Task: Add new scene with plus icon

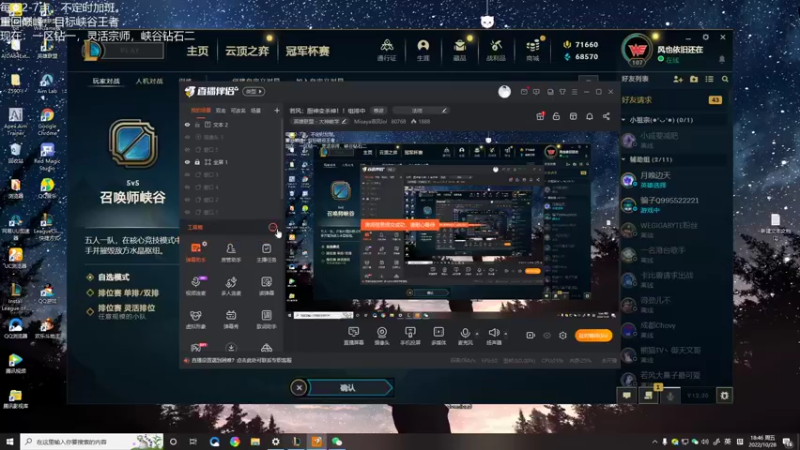Action: point(277,110)
